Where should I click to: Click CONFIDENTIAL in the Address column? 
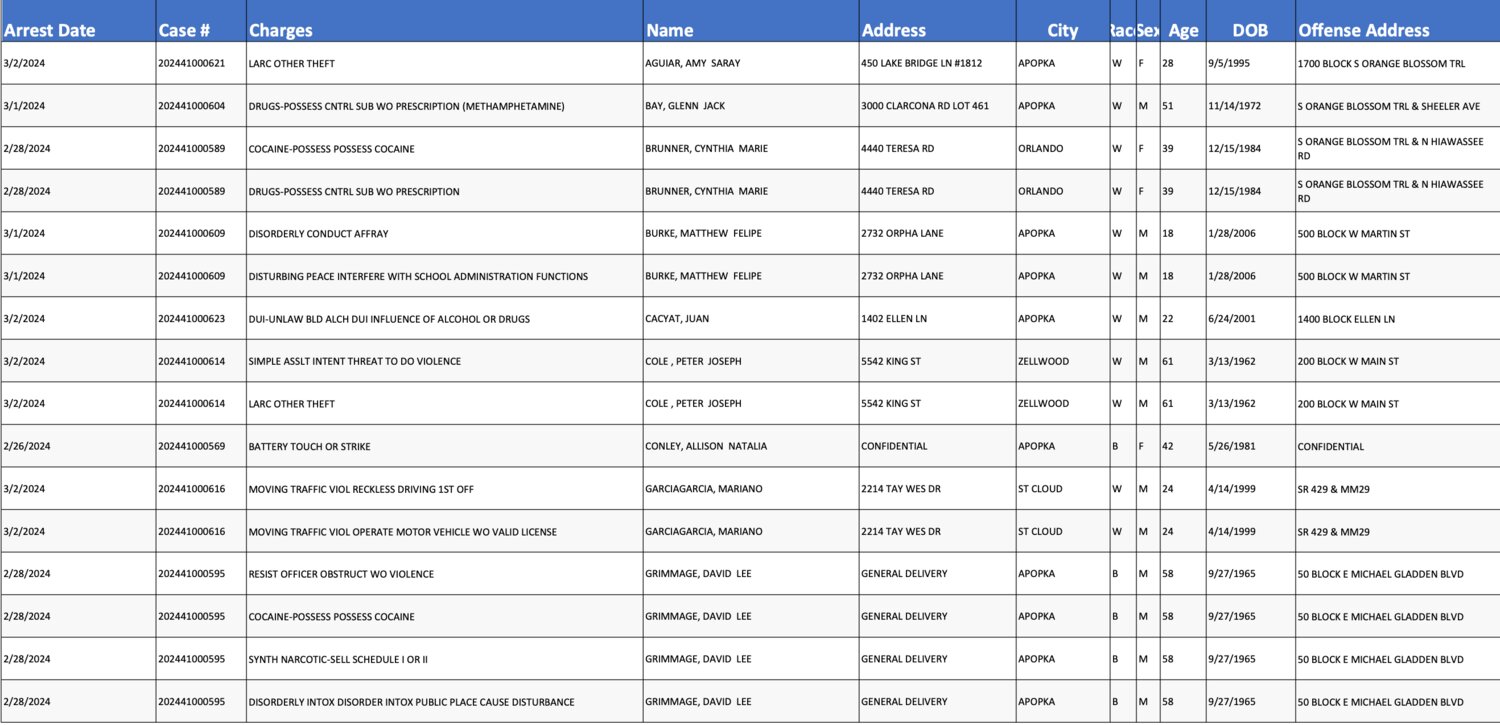894,446
